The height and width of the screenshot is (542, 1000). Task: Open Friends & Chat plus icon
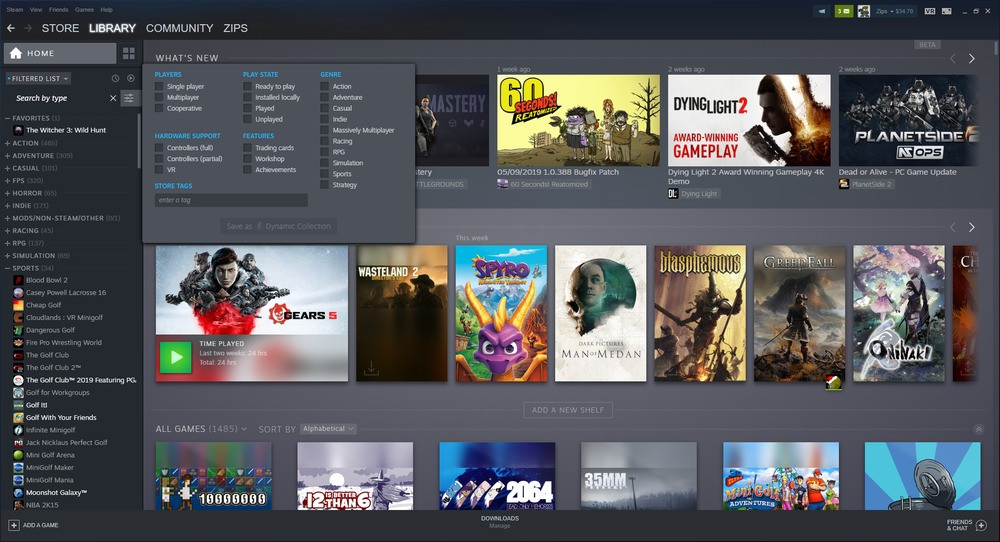pyautogui.click(x=982, y=525)
